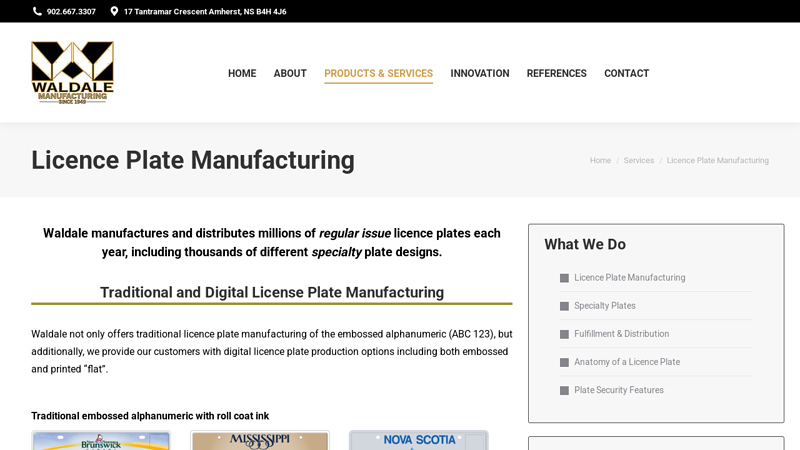Screen dimensions: 800x450
Task: Click the Licence Plate Manufacturing page title
Action: coord(193,160)
